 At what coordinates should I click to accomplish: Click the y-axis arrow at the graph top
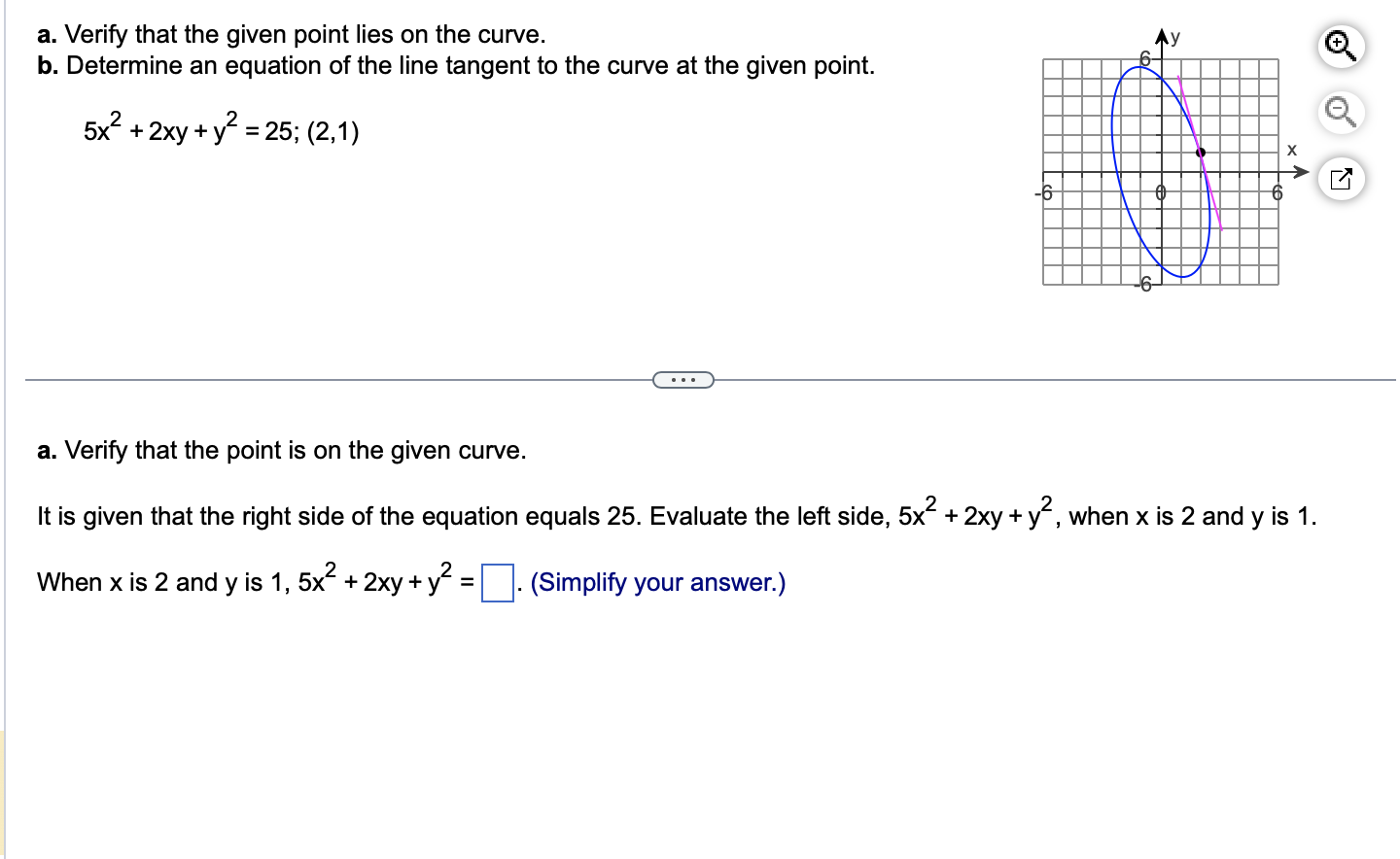point(1162,37)
